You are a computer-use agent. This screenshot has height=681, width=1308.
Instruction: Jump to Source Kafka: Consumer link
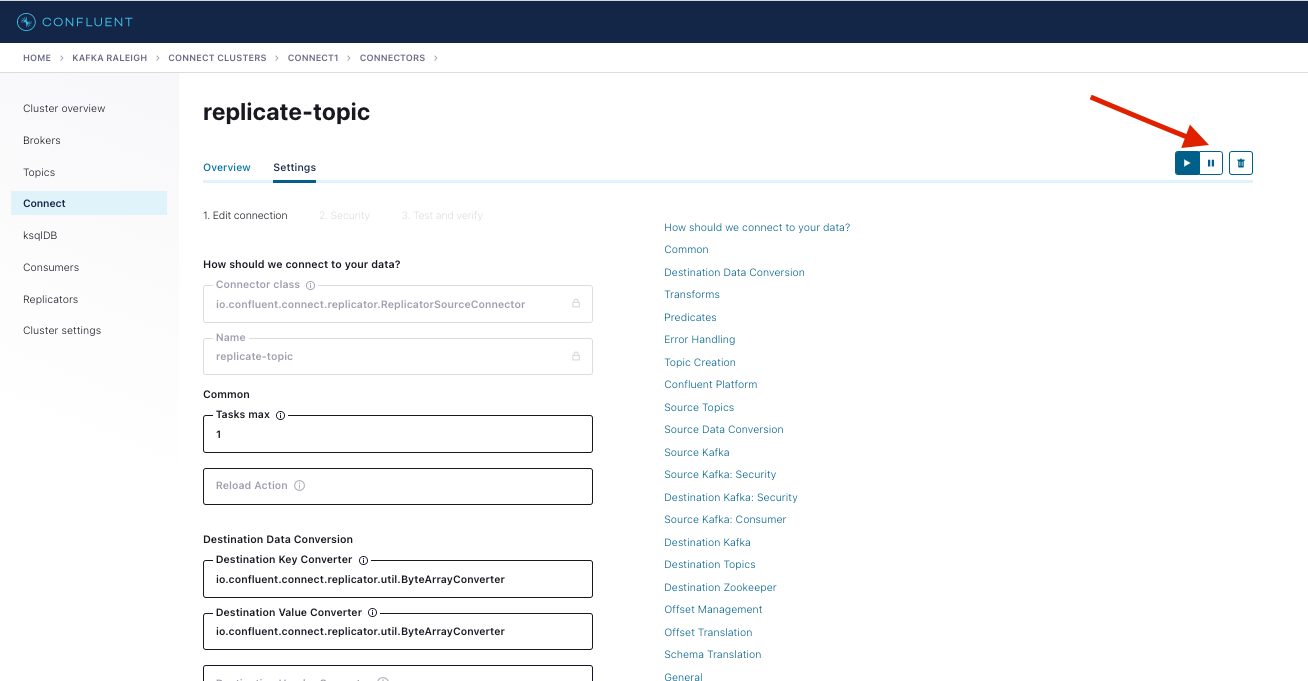tap(725, 519)
